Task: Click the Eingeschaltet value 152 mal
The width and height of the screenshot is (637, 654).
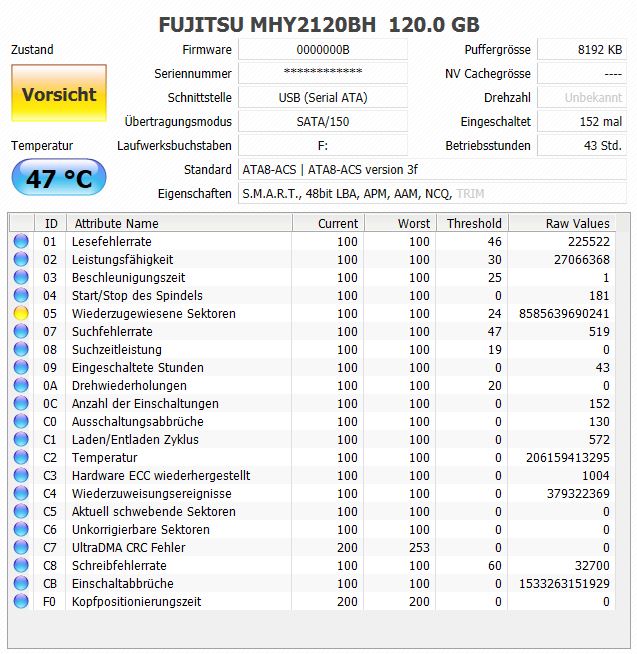Action: pyautogui.click(x=582, y=121)
